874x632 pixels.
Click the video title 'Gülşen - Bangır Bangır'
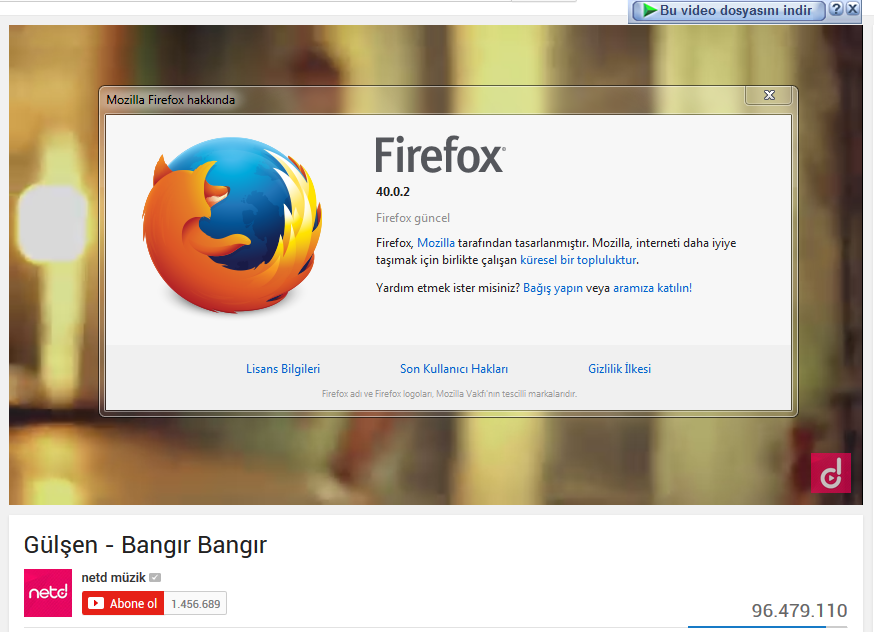tap(145, 545)
